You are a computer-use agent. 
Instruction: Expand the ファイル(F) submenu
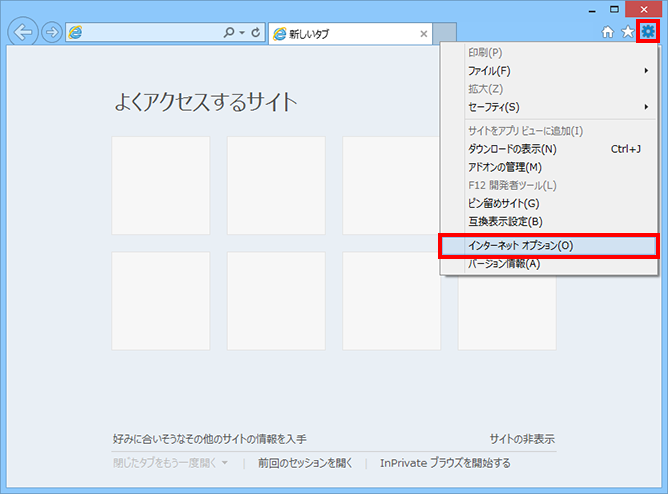(x=547, y=71)
